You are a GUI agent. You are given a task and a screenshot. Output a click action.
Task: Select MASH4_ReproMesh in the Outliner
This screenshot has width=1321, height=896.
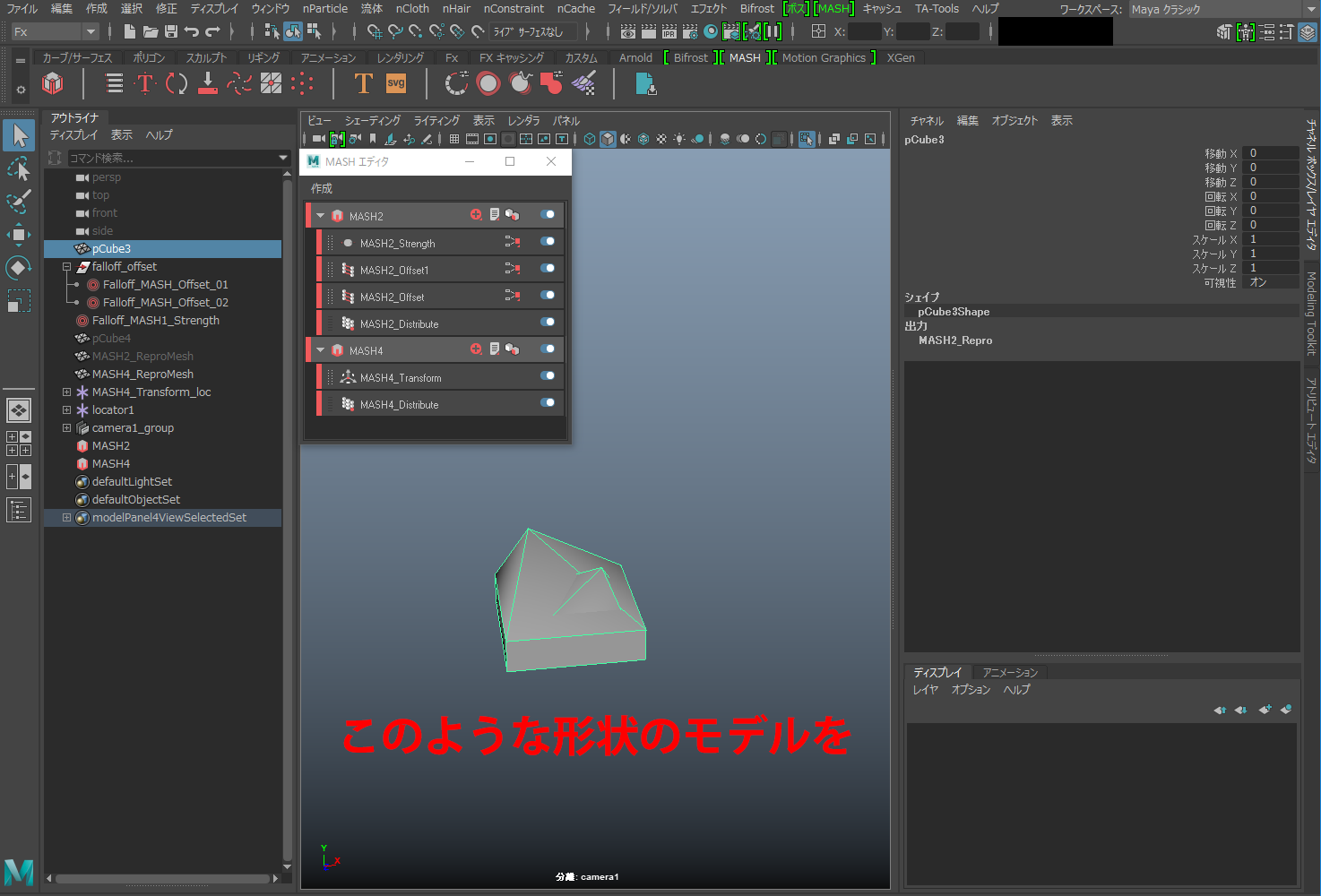coord(142,375)
